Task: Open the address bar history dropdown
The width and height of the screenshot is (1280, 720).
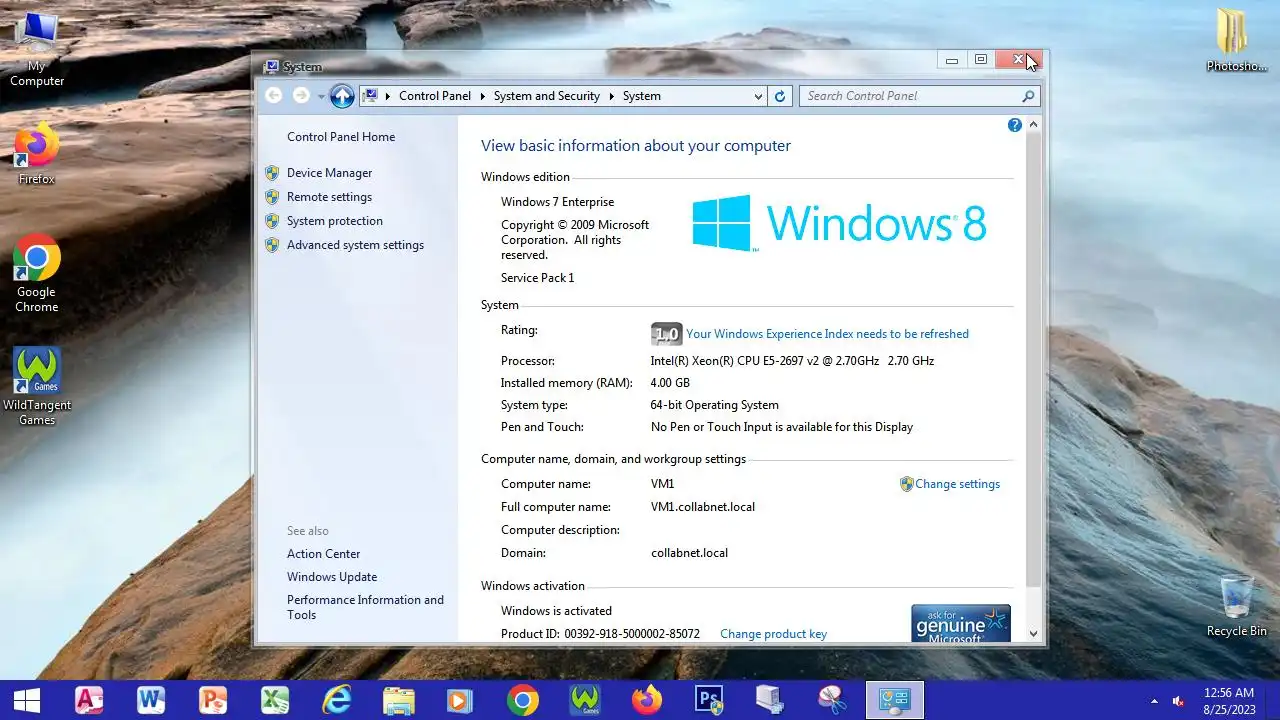Action: point(758,96)
